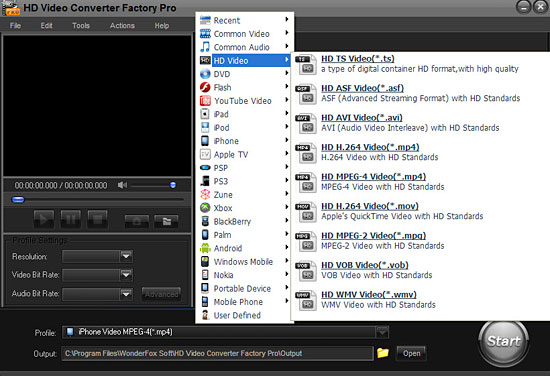This screenshot has height=376, width=550.
Task: Click the Nokia phone icon
Action: coord(205,275)
